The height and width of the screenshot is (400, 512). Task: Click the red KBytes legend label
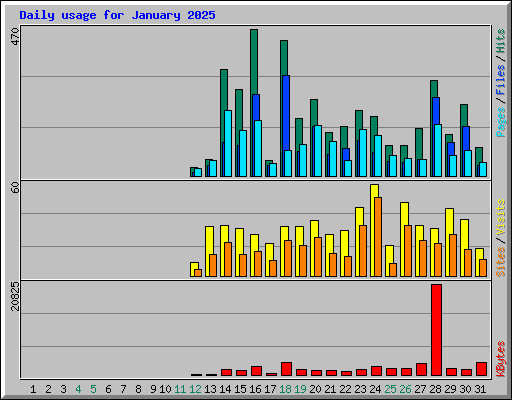(501, 359)
